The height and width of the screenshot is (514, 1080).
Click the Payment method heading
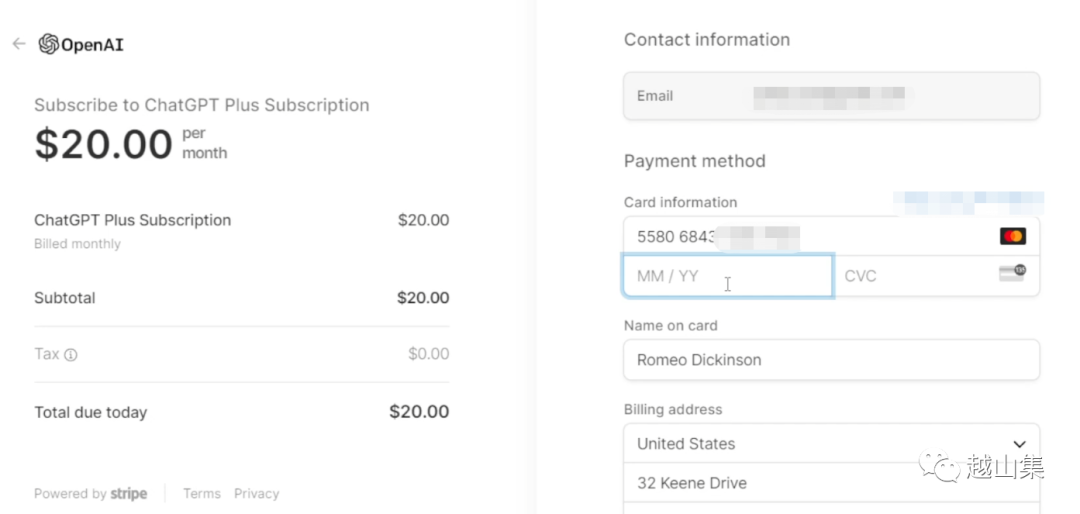[x=694, y=161]
